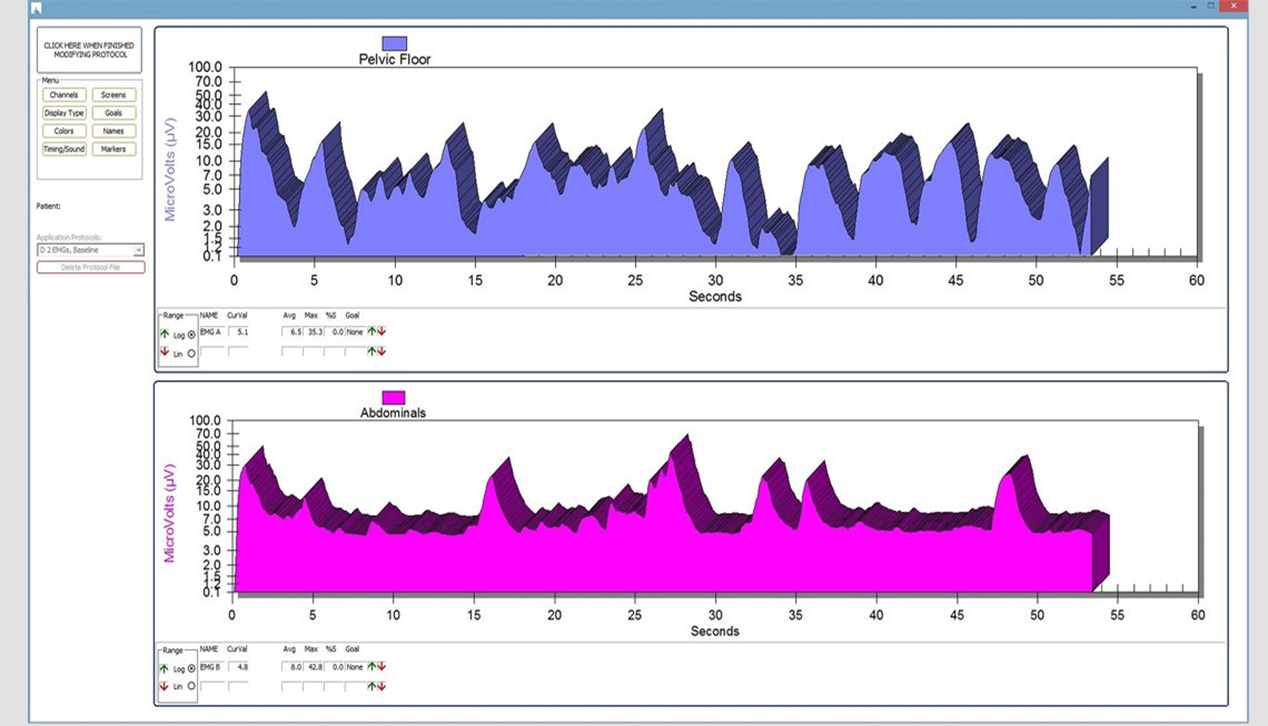
Task: Open the Display Type menu button
Action: [x=64, y=113]
